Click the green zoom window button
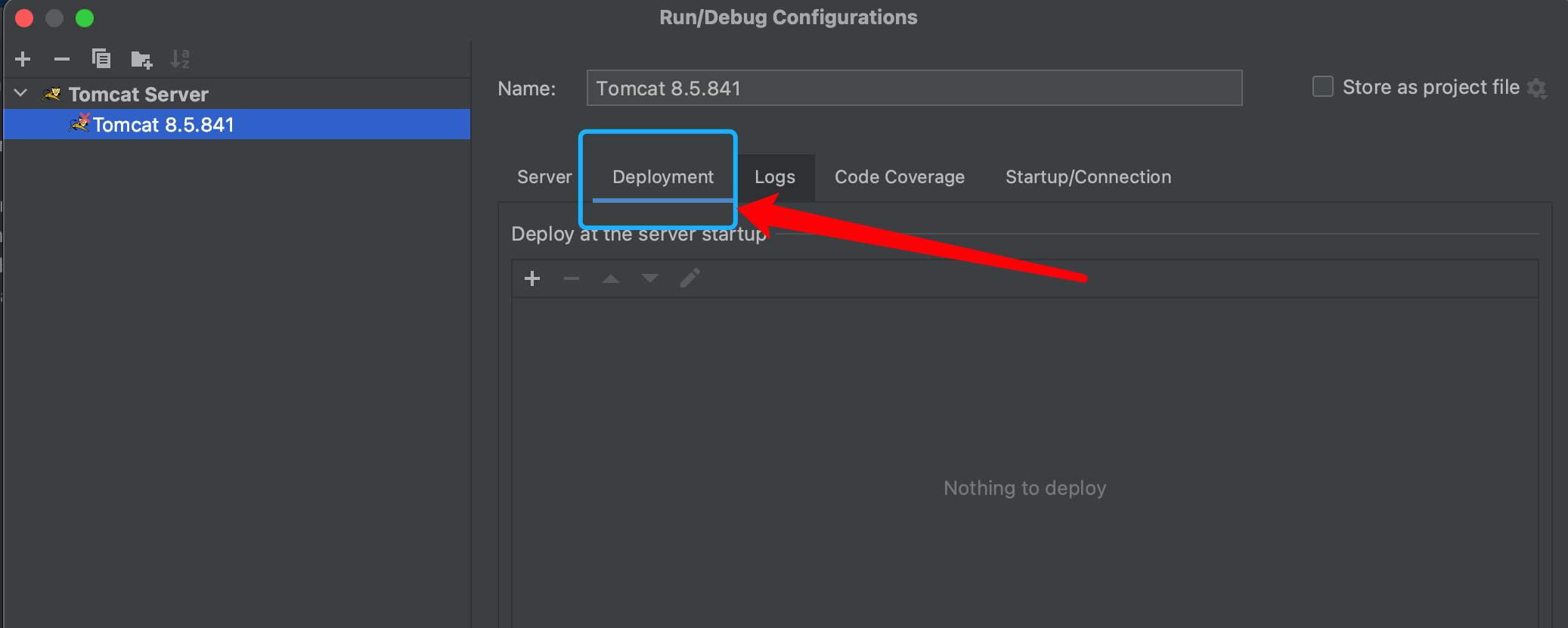The height and width of the screenshot is (628, 1568). click(x=85, y=18)
